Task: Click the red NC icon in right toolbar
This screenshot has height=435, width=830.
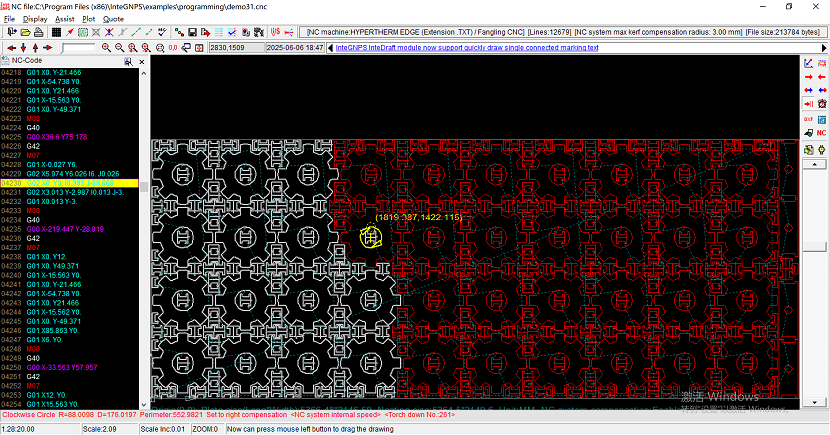Action: coord(821,132)
